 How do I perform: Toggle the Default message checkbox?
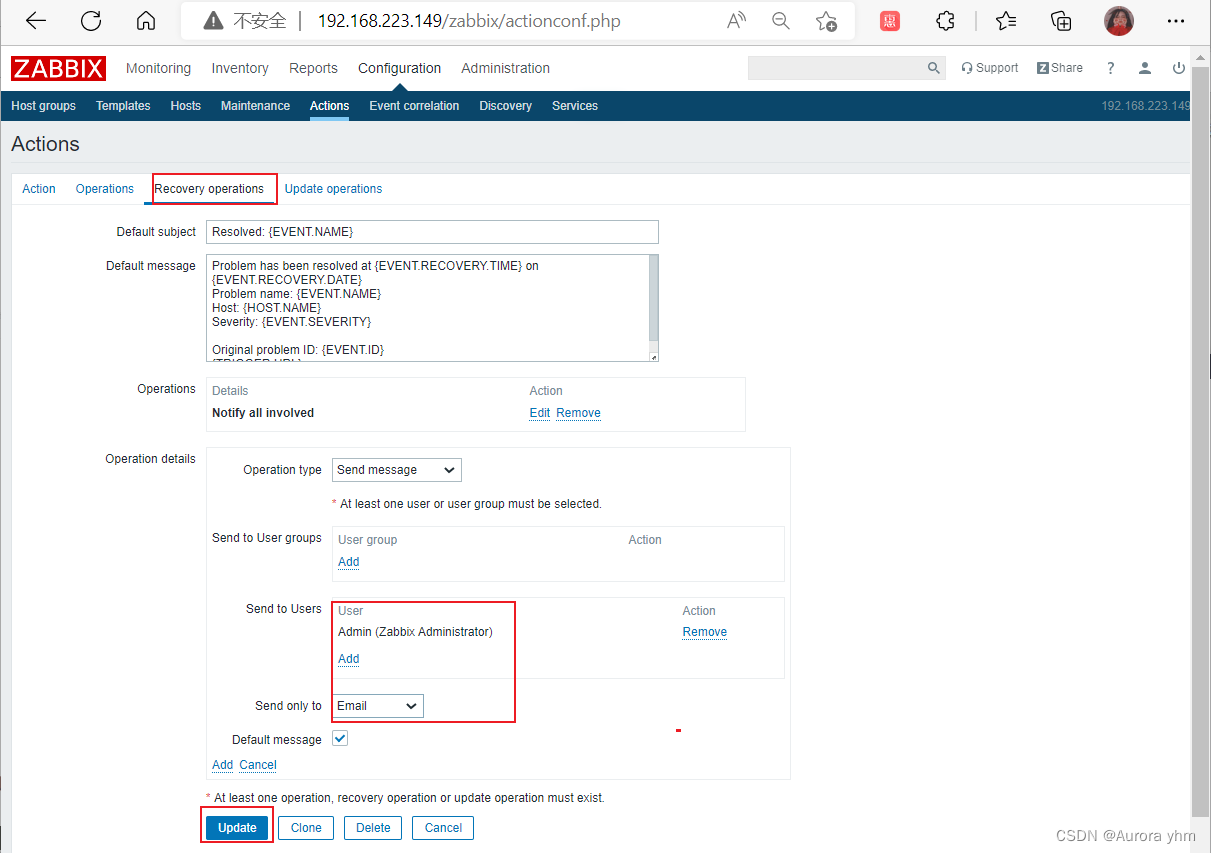tap(340, 739)
